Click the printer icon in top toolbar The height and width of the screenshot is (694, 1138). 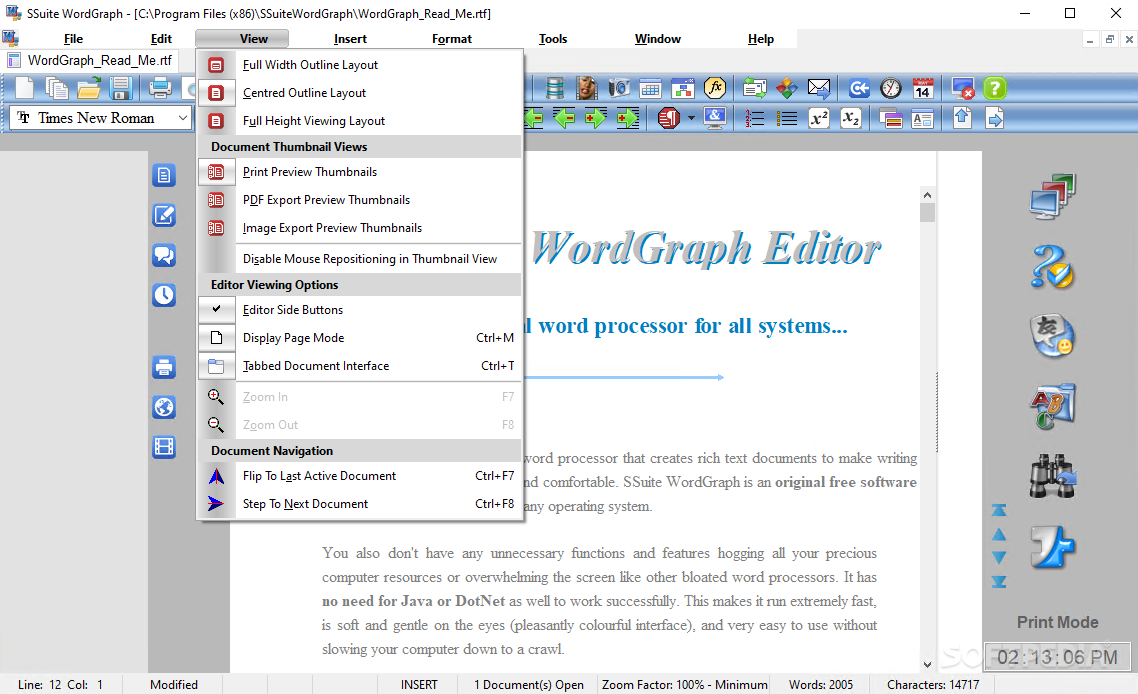tap(160, 89)
